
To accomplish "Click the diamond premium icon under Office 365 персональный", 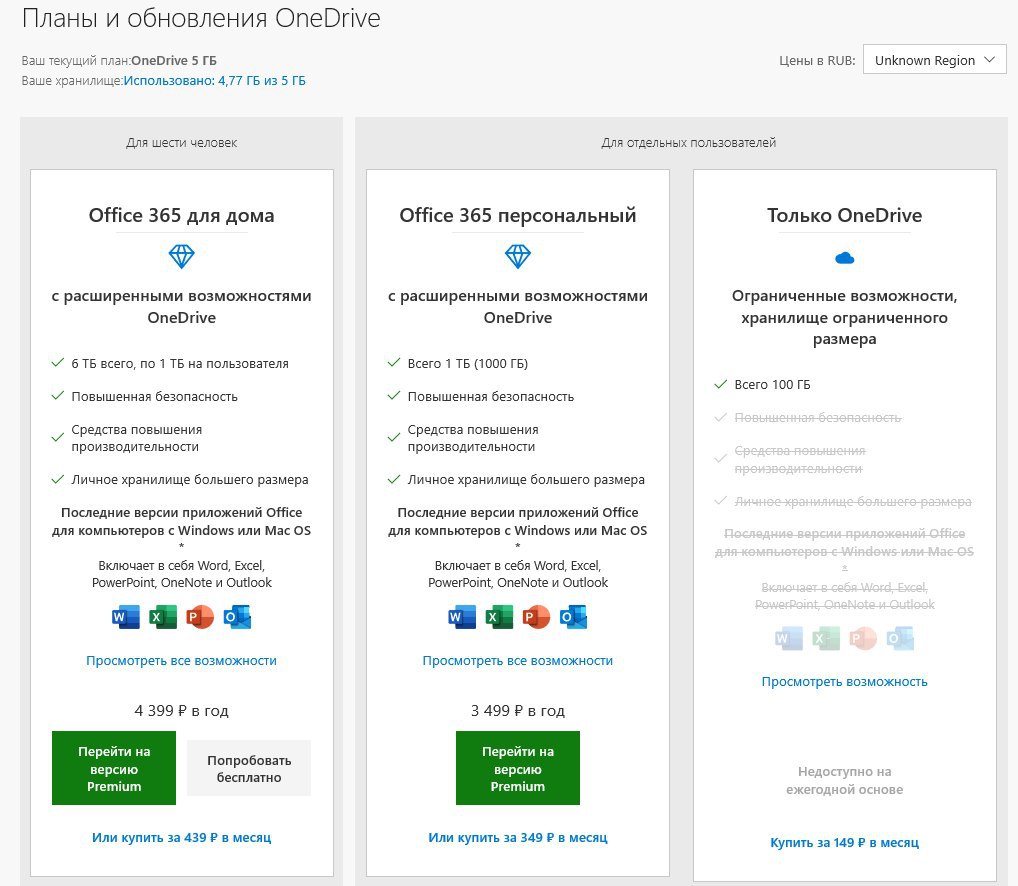I will (518, 256).
